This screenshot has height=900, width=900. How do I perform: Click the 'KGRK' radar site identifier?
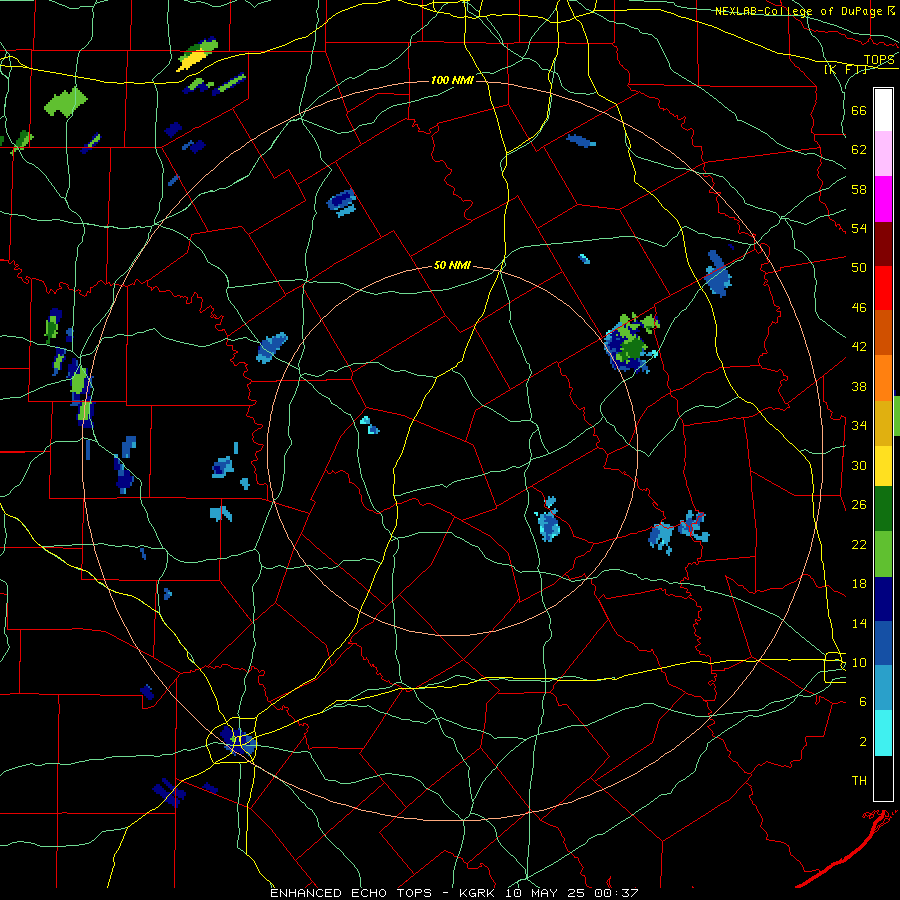click(x=478, y=893)
